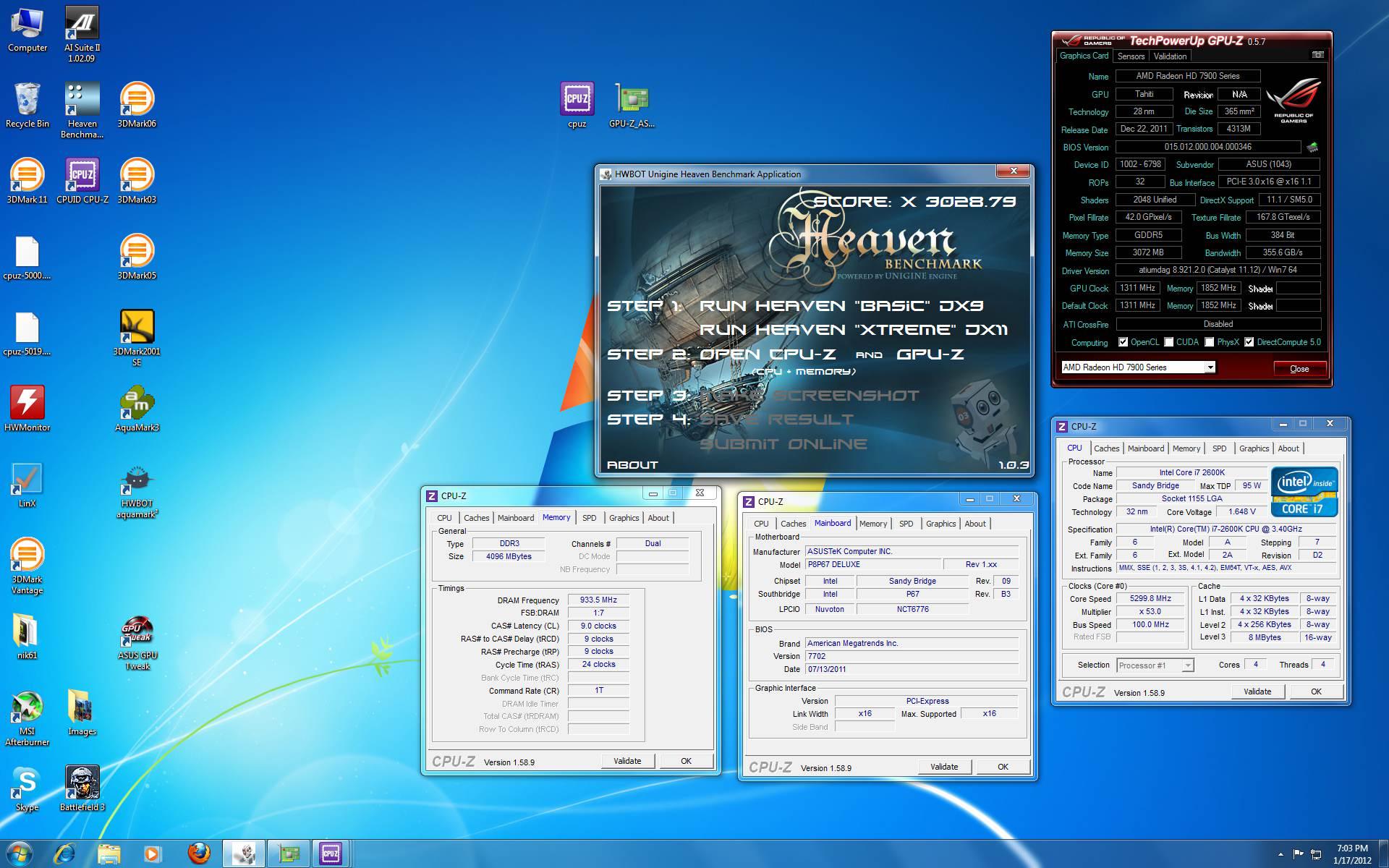
Task: Open HWMonitor desktop shortcut
Action: click(x=27, y=409)
